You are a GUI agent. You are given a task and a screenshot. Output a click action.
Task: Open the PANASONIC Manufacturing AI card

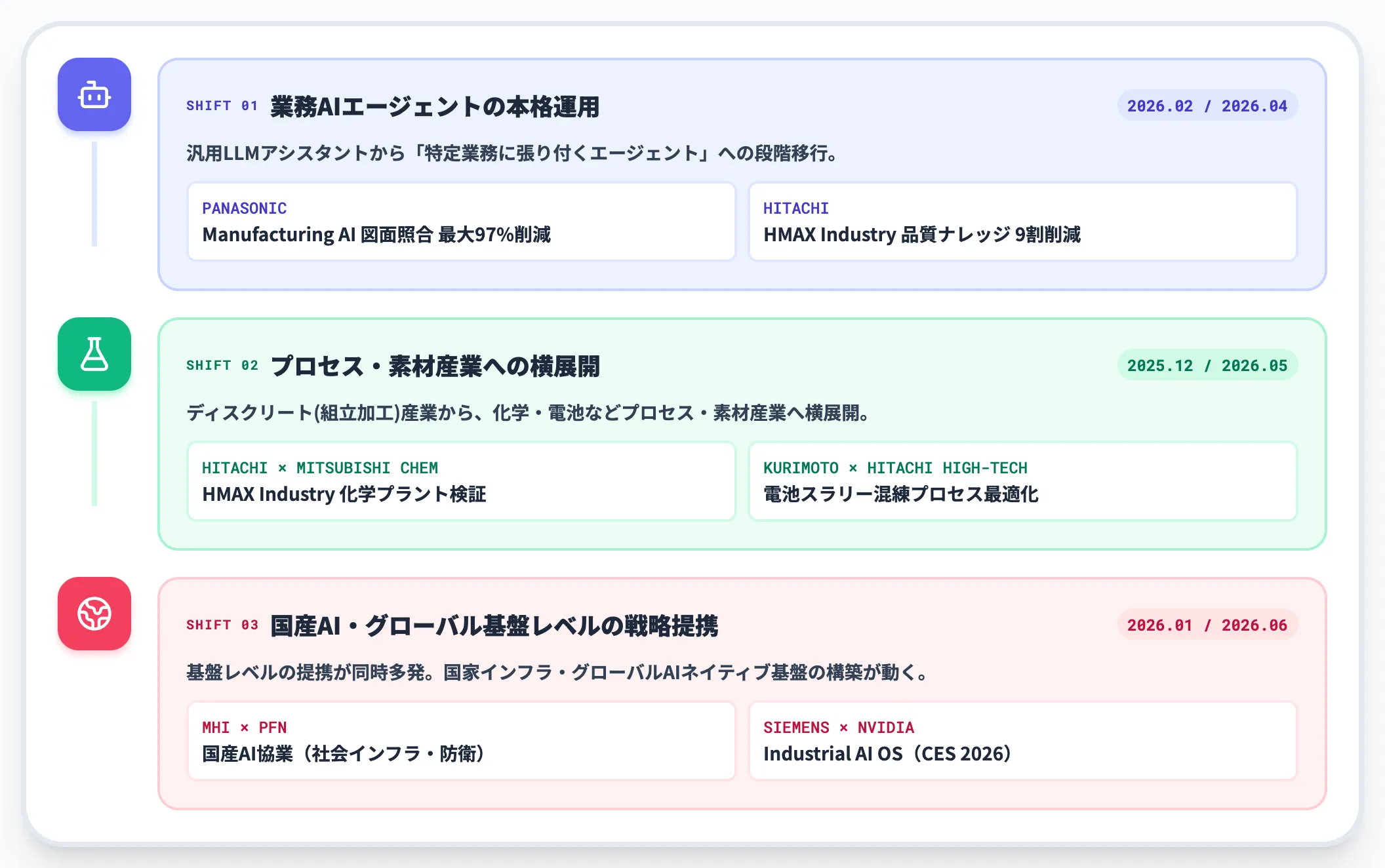[x=462, y=222]
